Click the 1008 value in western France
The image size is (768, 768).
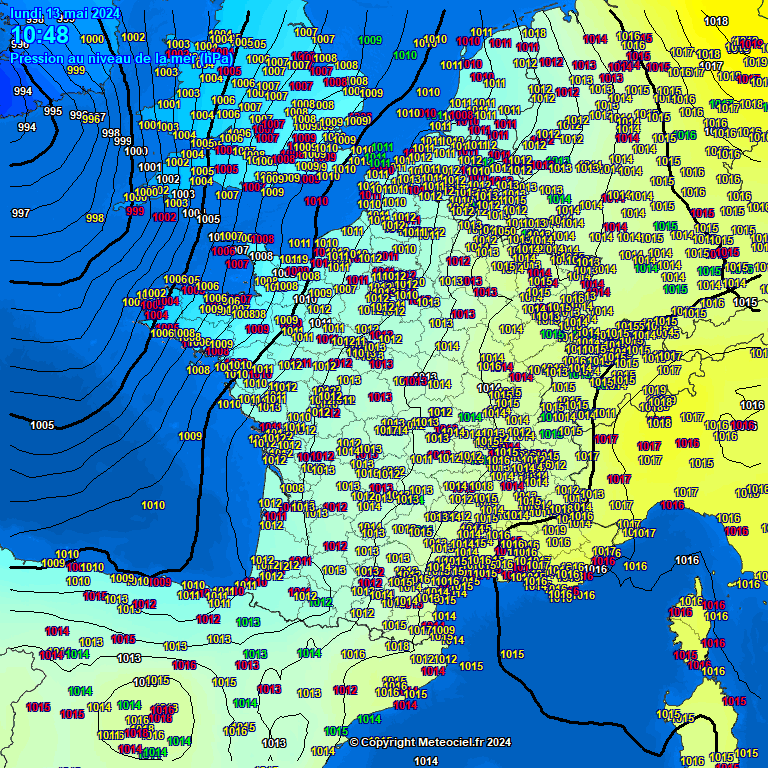(292, 488)
